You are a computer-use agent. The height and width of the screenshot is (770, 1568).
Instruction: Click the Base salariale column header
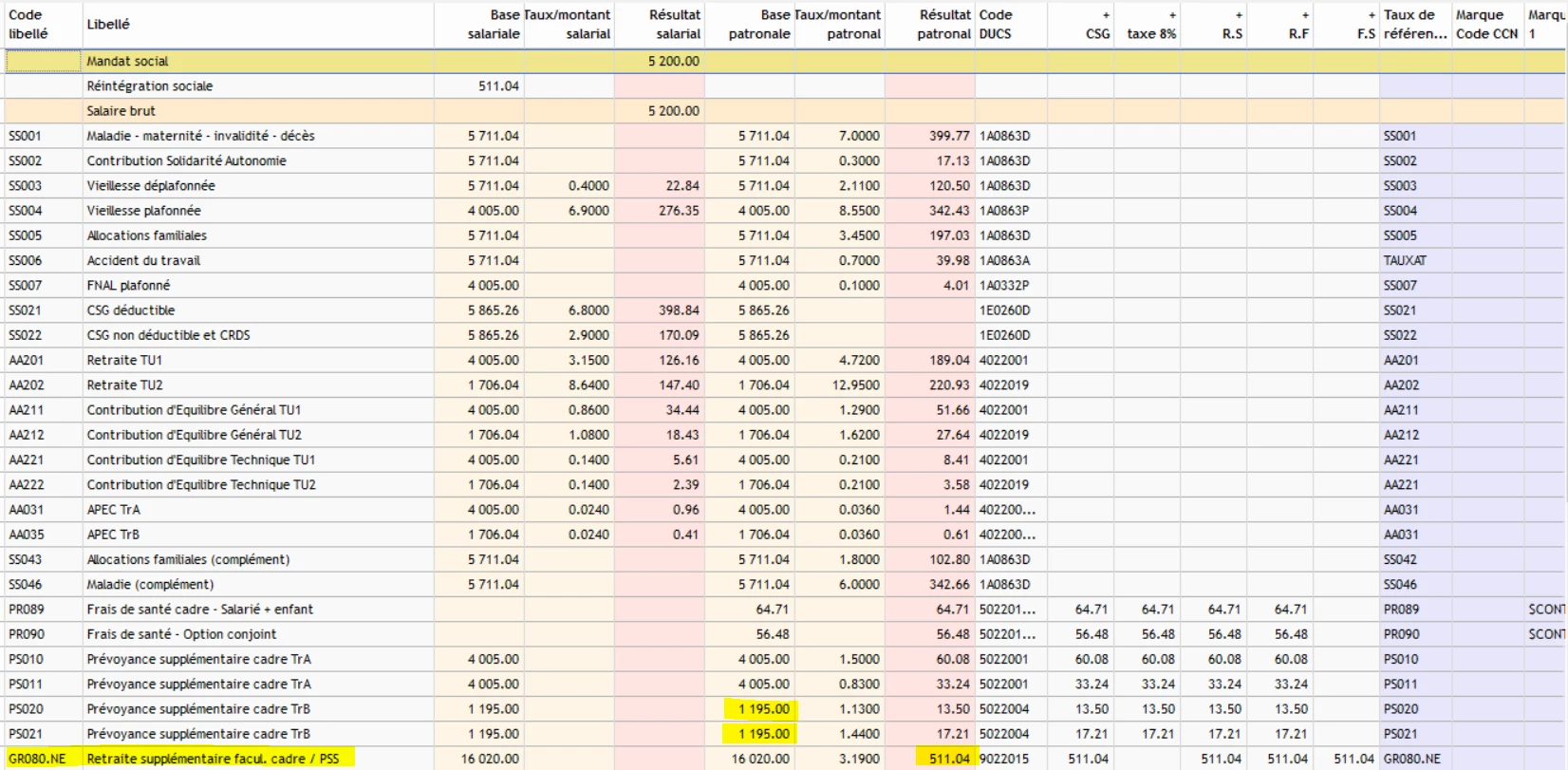pyautogui.click(x=493, y=25)
